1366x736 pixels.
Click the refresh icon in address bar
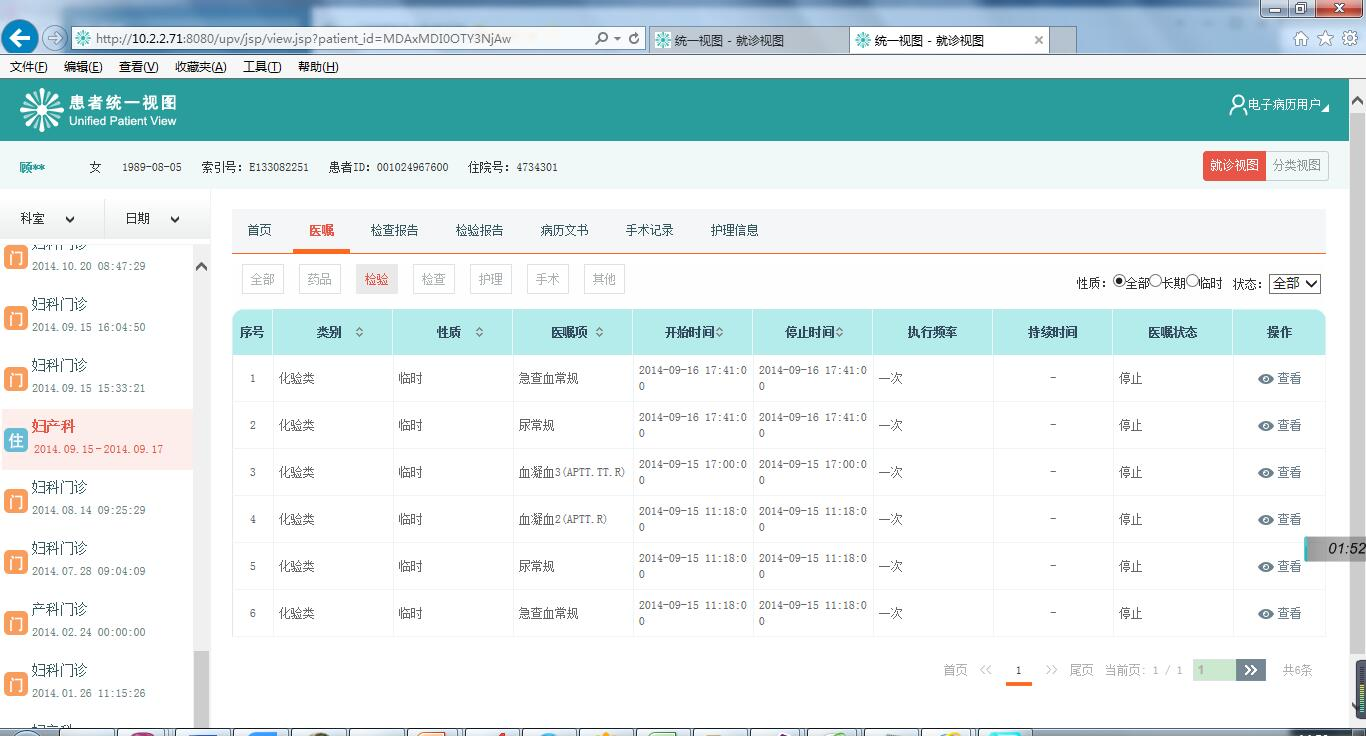[634, 39]
